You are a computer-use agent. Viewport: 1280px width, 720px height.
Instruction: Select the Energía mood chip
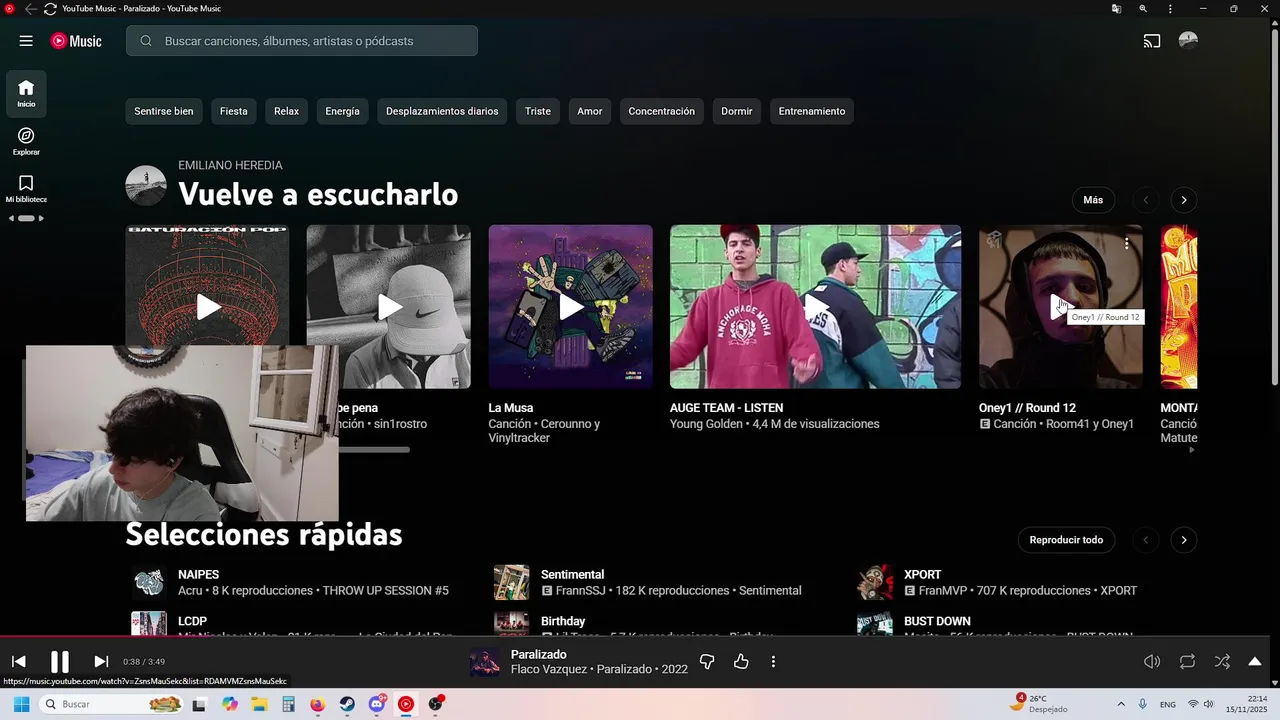pos(342,111)
